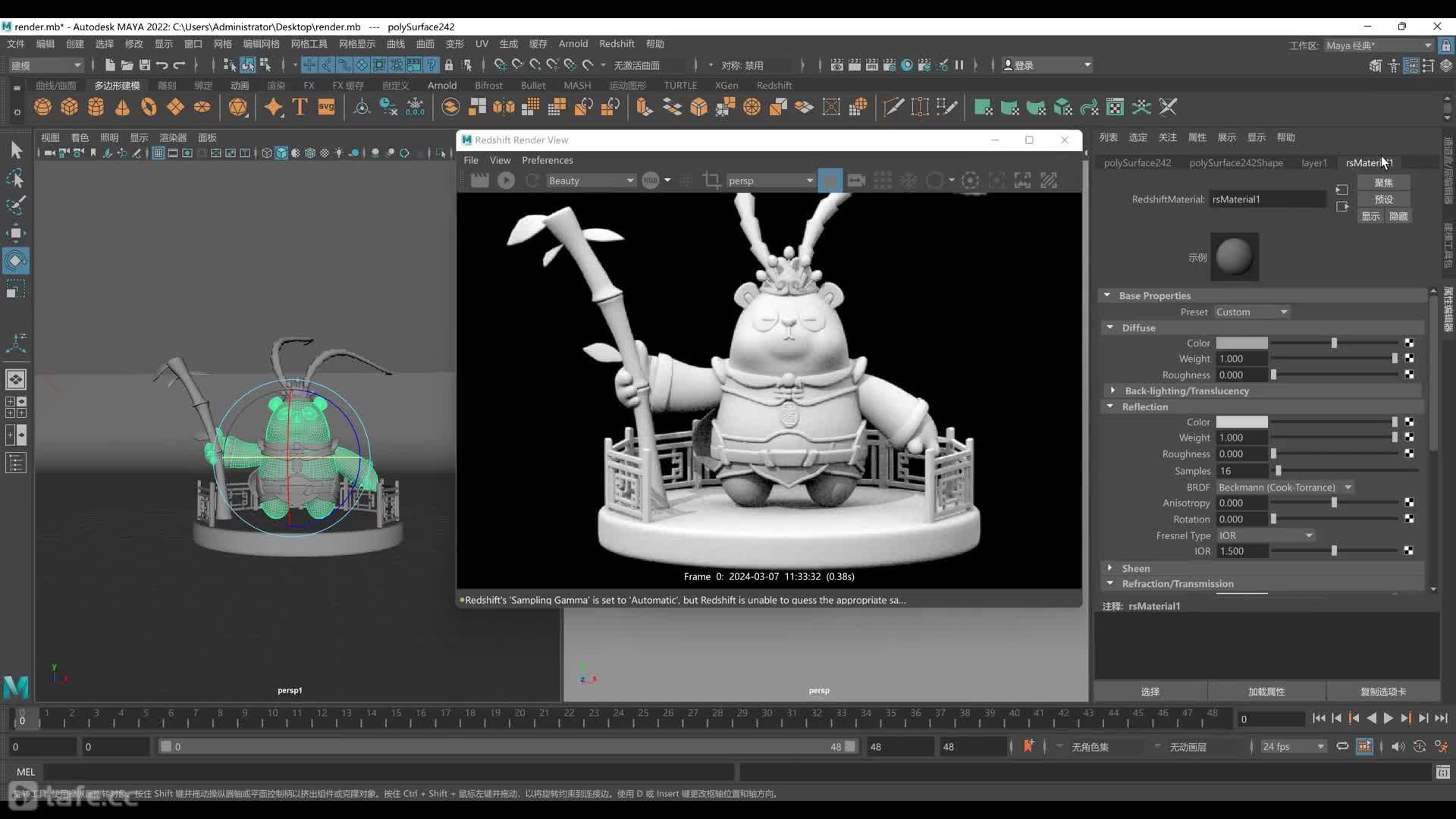Click the polygon text T shelf icon

pos(300,107)
